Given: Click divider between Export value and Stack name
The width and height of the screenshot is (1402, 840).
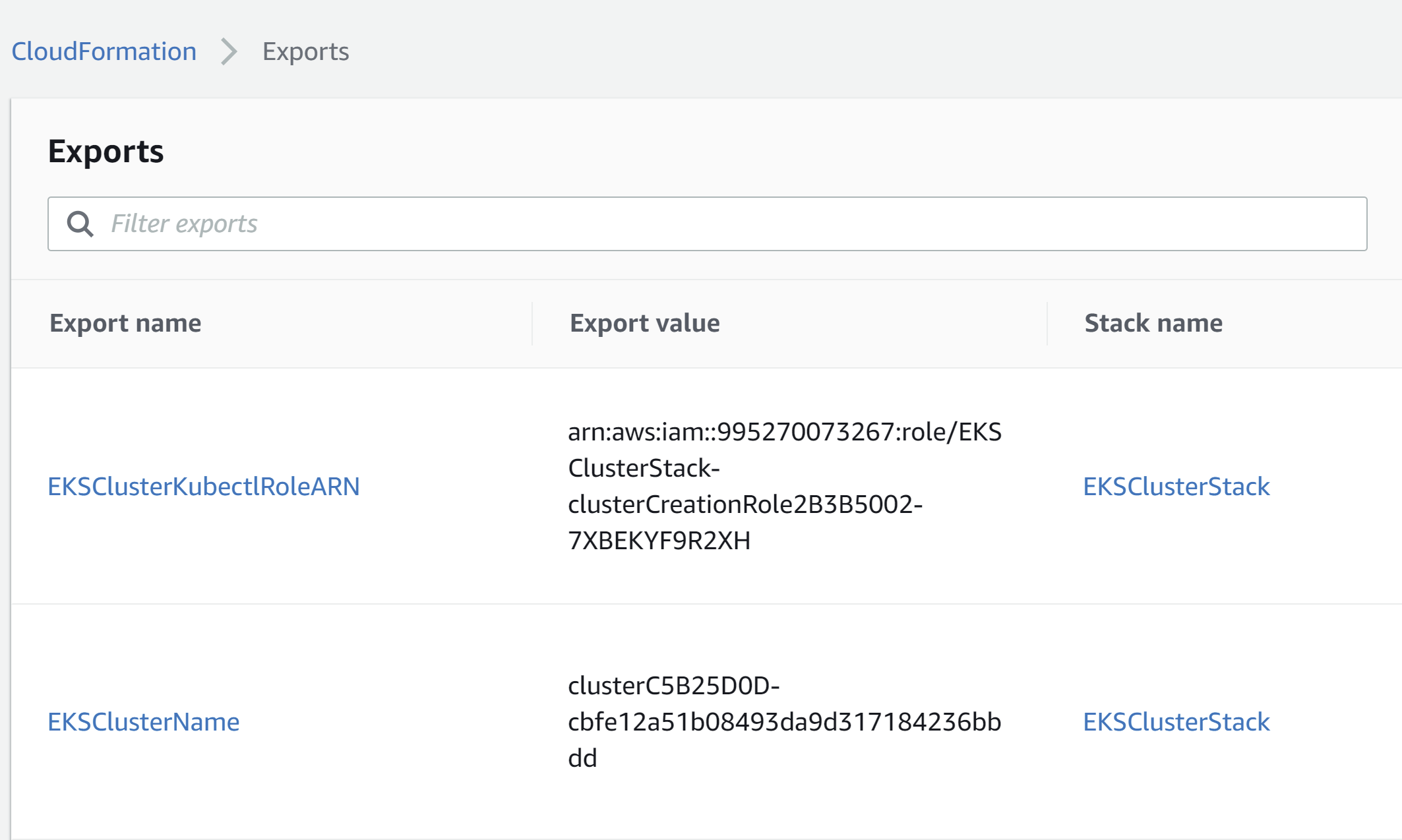Looking at the screenshot, I should [x=1047, y=323].
